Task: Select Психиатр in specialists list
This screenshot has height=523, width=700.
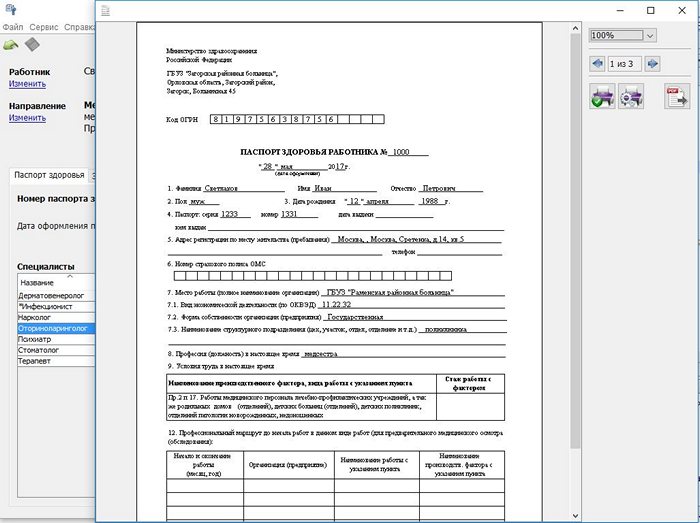Action: pyautogui.click(x=56, y=339)
